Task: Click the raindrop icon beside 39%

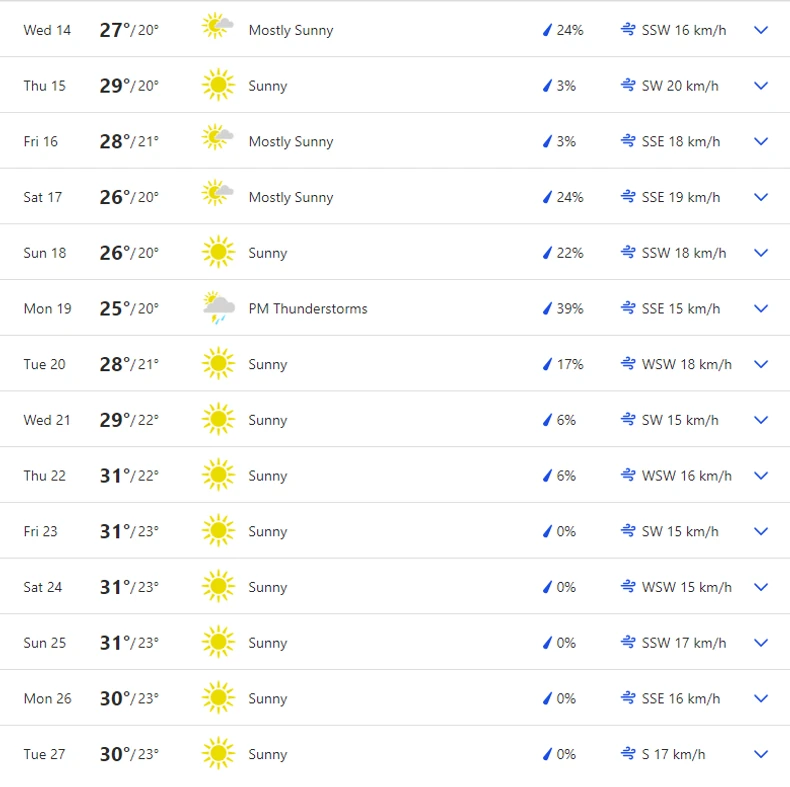Action: pos(547,309)
